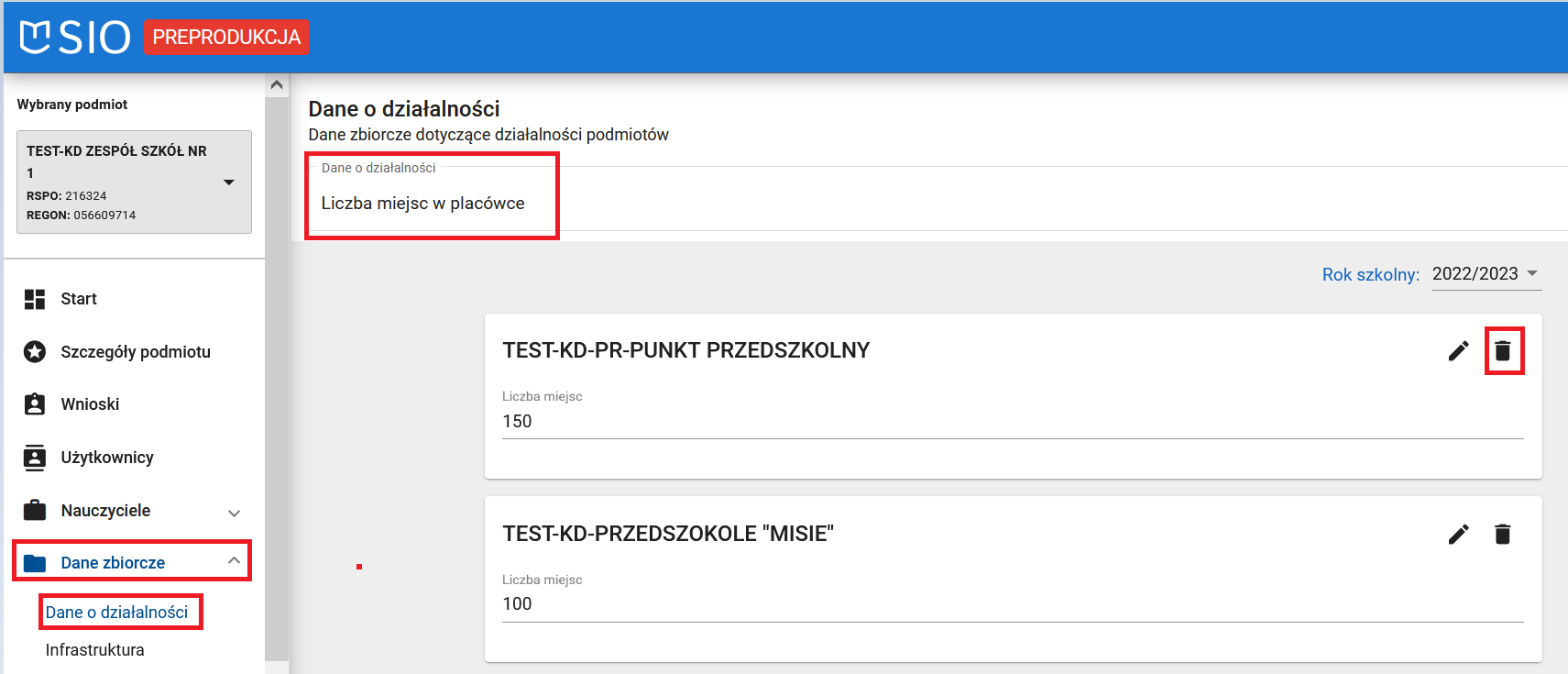Click the Użytkownicy contacts icon

[x=35, y=458]
